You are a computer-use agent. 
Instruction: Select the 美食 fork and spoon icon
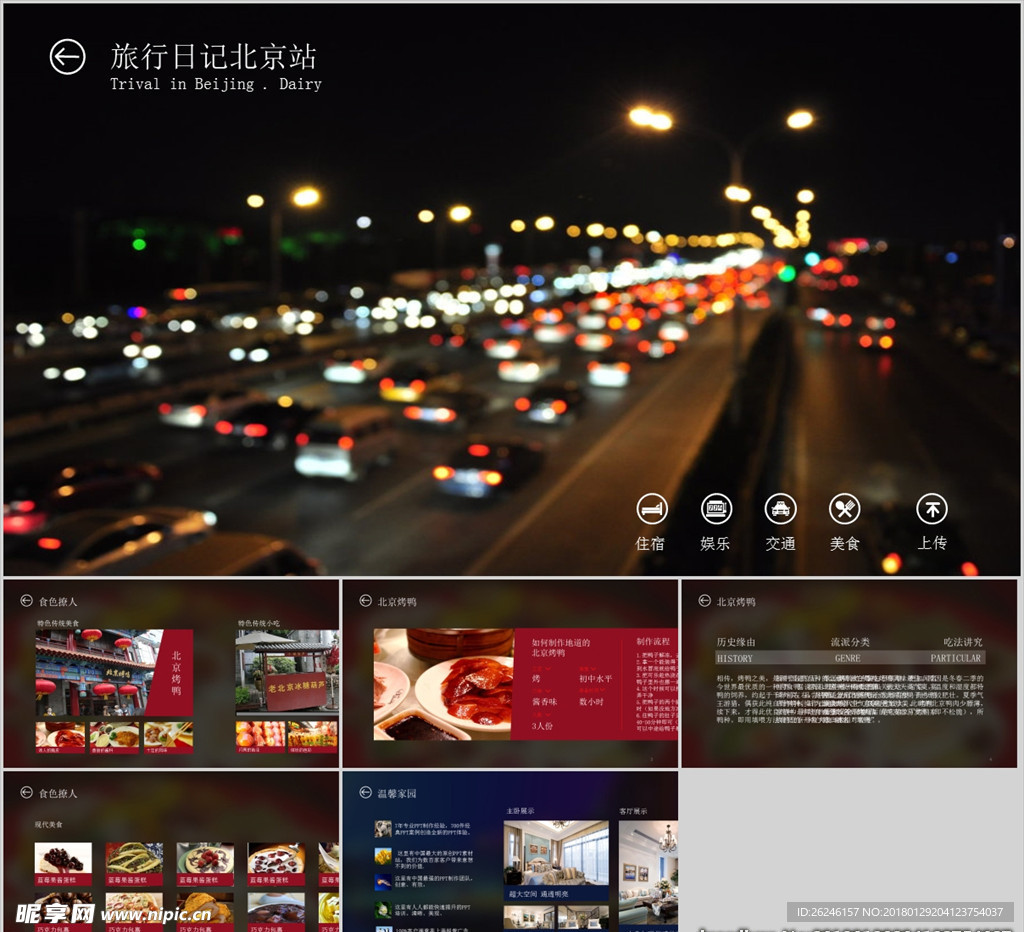[844, 509]
